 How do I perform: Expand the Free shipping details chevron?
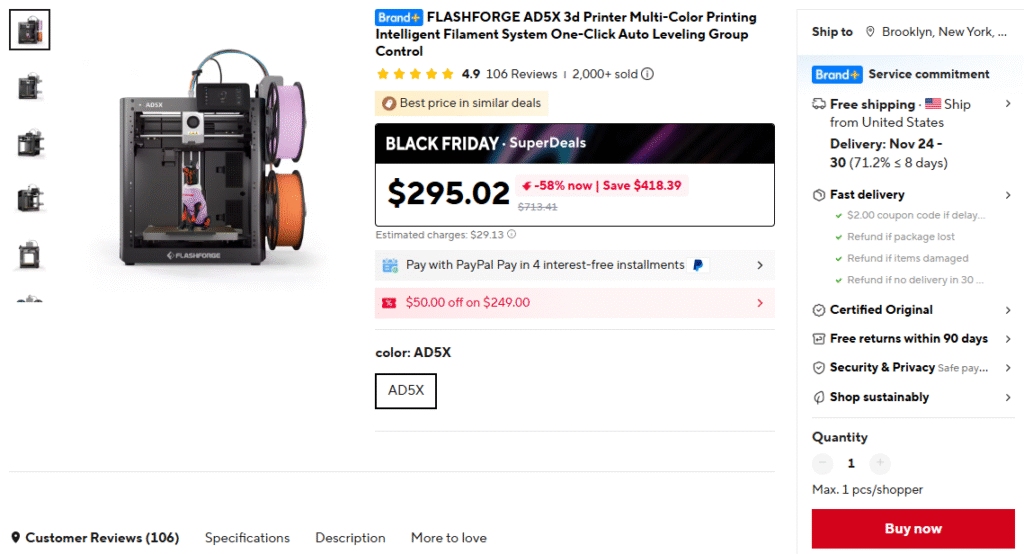(x=1008, y=104)
